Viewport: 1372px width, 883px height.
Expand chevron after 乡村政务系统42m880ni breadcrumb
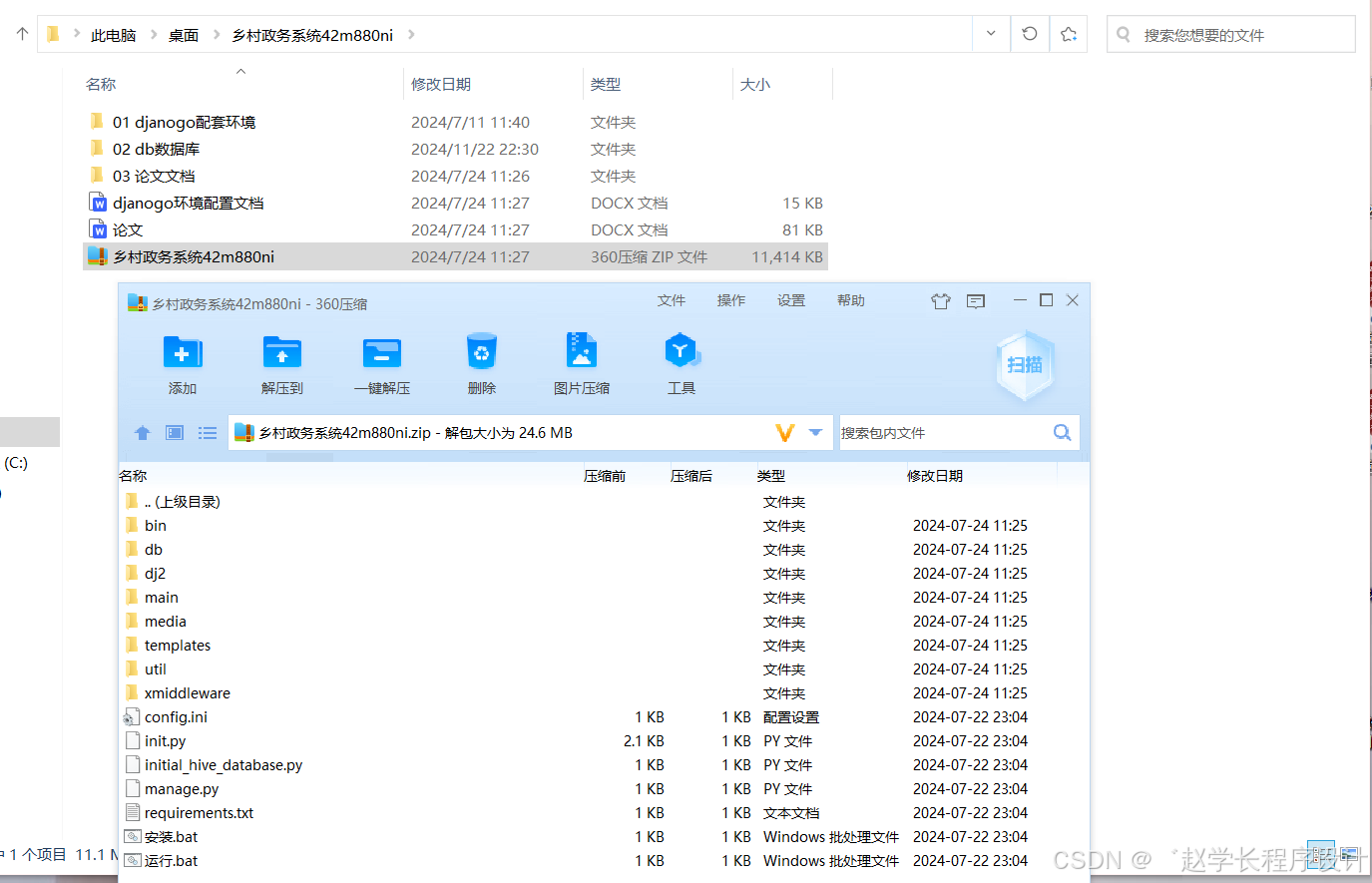(411, 35)
